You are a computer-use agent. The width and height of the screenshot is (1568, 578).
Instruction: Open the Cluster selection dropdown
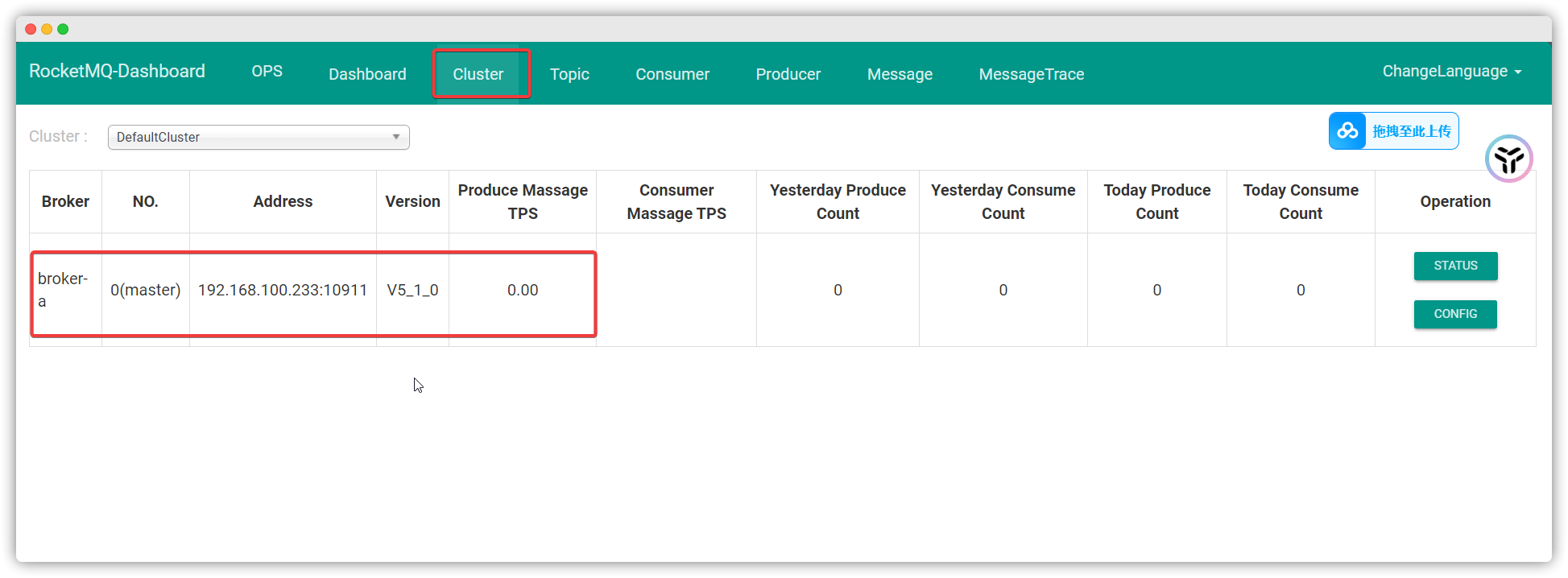[x=258, y=137]
